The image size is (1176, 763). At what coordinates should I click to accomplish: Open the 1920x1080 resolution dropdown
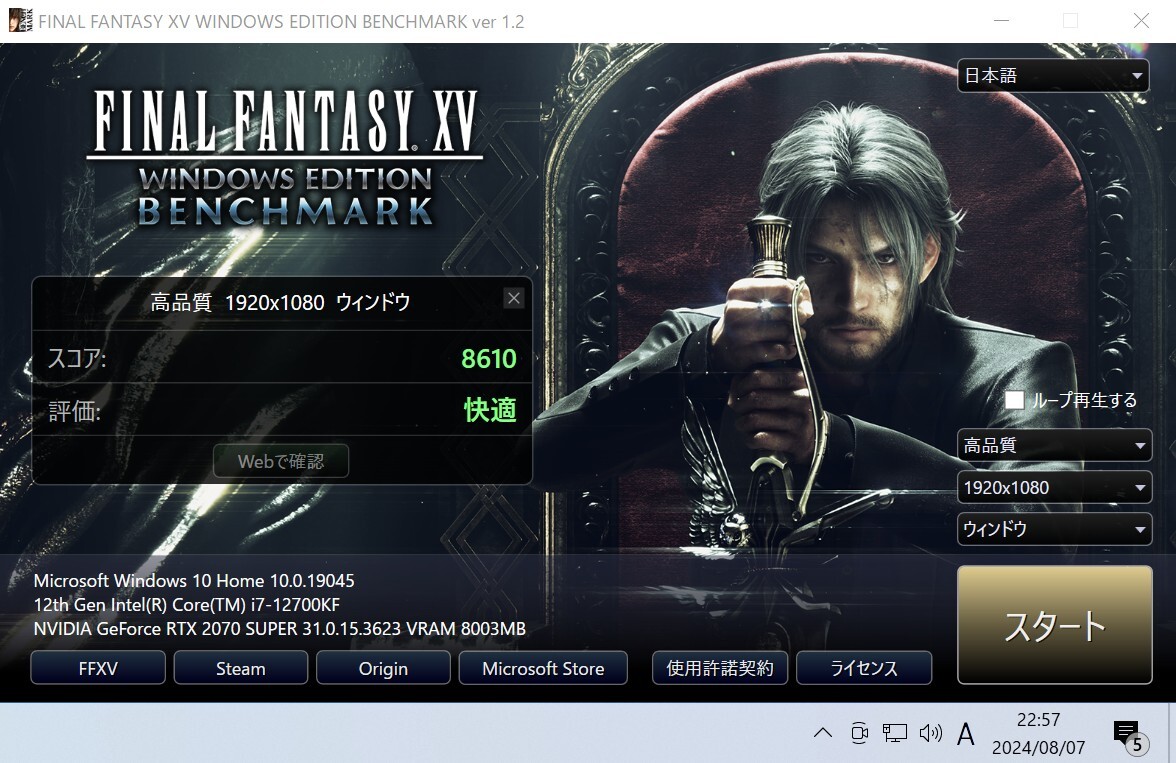1054,488
